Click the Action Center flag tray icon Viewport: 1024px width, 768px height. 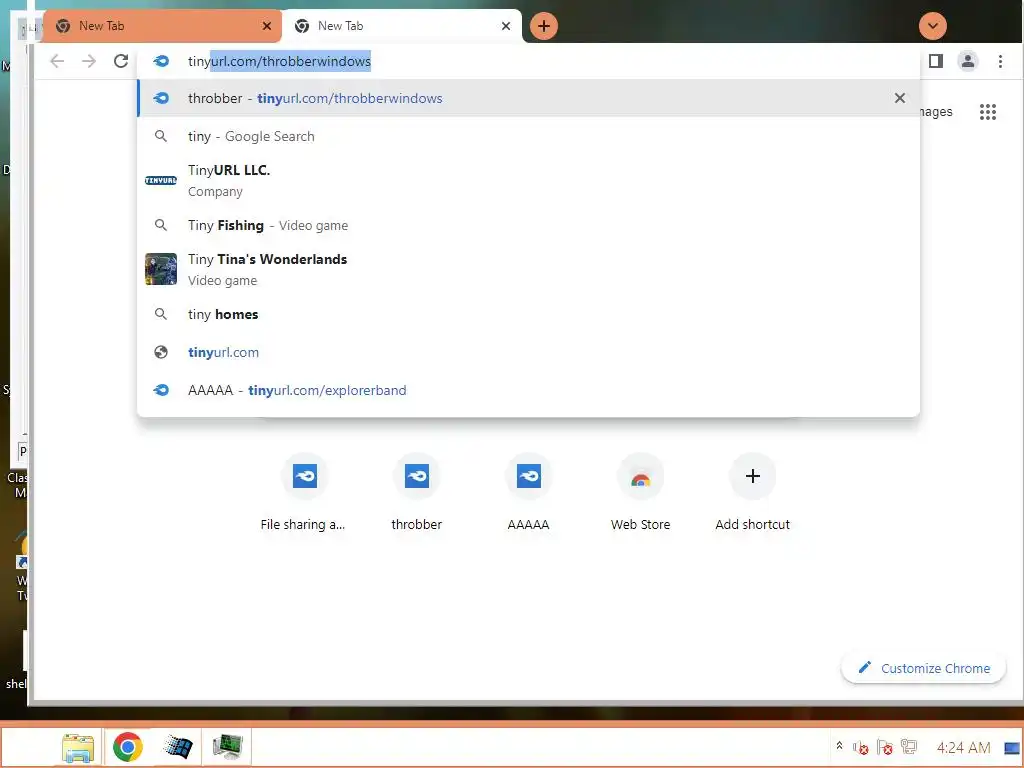(885, 747)
